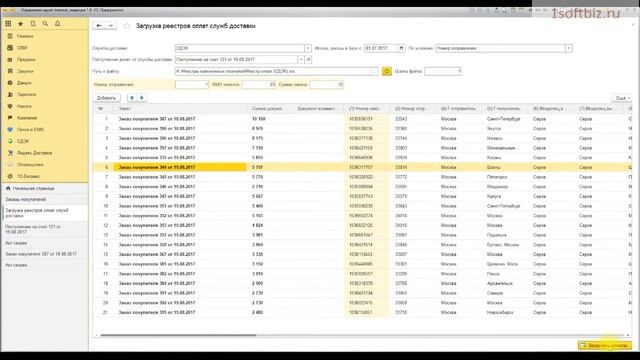640x360 pixels.
Task: Open Favorites star in top panel
Action: coord(20,24)
